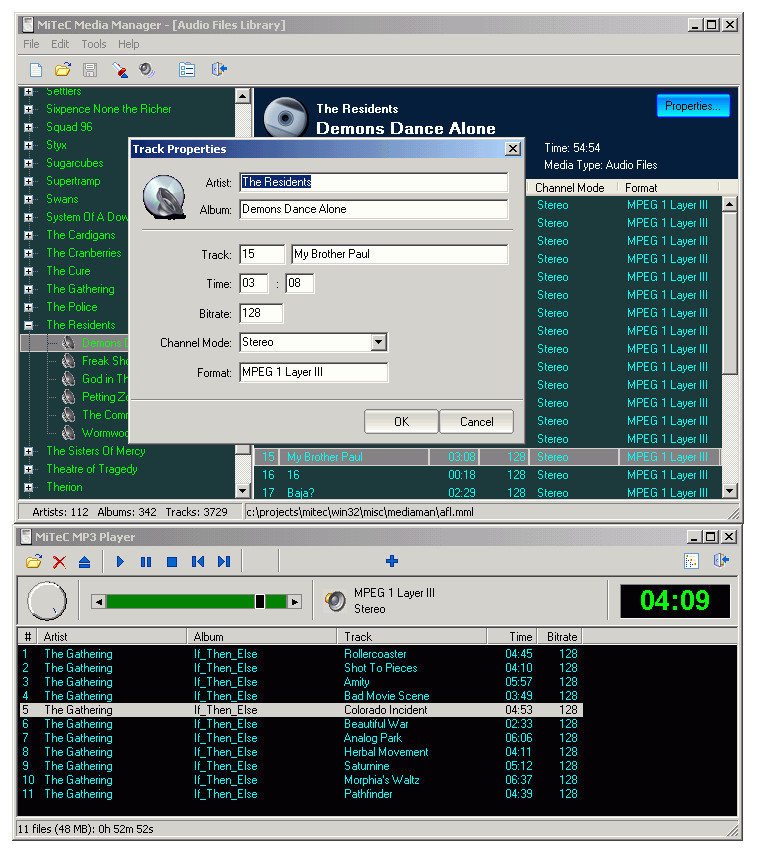Click the Channel Mode column header
The height and width of the screenshot is (858, 759).
click(571, 188)
